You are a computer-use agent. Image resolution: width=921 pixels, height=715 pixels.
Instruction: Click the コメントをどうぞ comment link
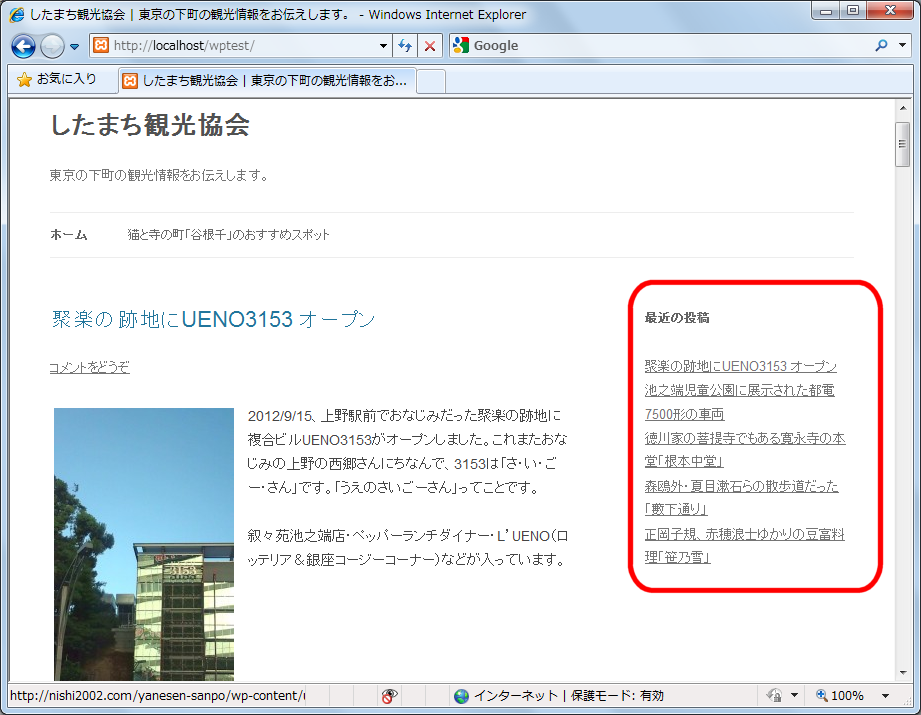[x=89, y=367]
